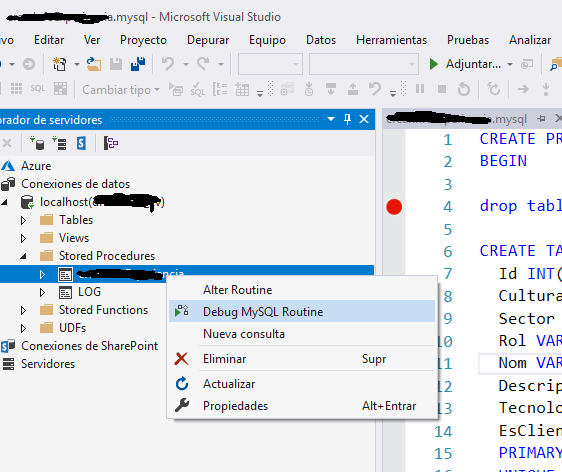
Task: Open the solution platform combo box
Action: tap(363, 64)
